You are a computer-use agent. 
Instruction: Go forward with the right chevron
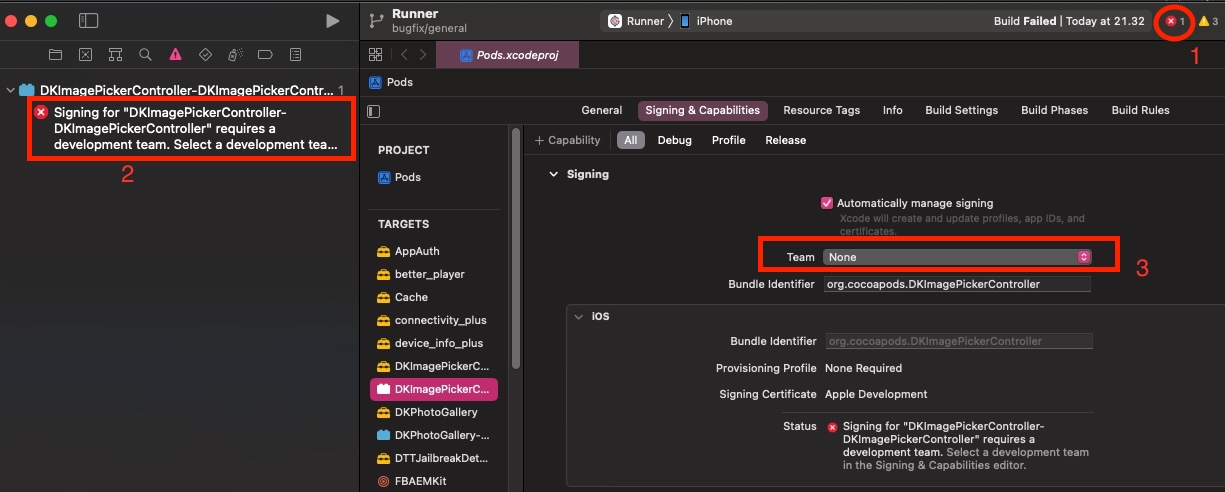(x=424, y=54)
